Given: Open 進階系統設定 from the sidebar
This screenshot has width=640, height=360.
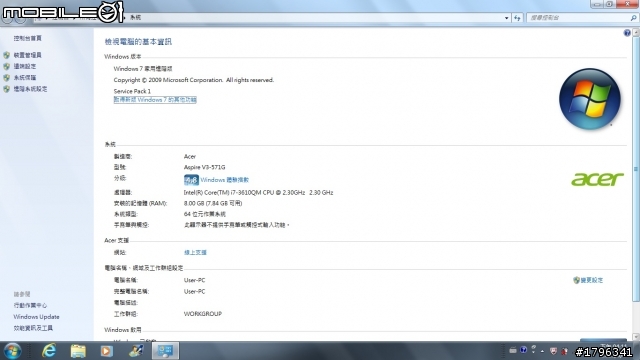Looking at the screenshot, I should point(30,89).
